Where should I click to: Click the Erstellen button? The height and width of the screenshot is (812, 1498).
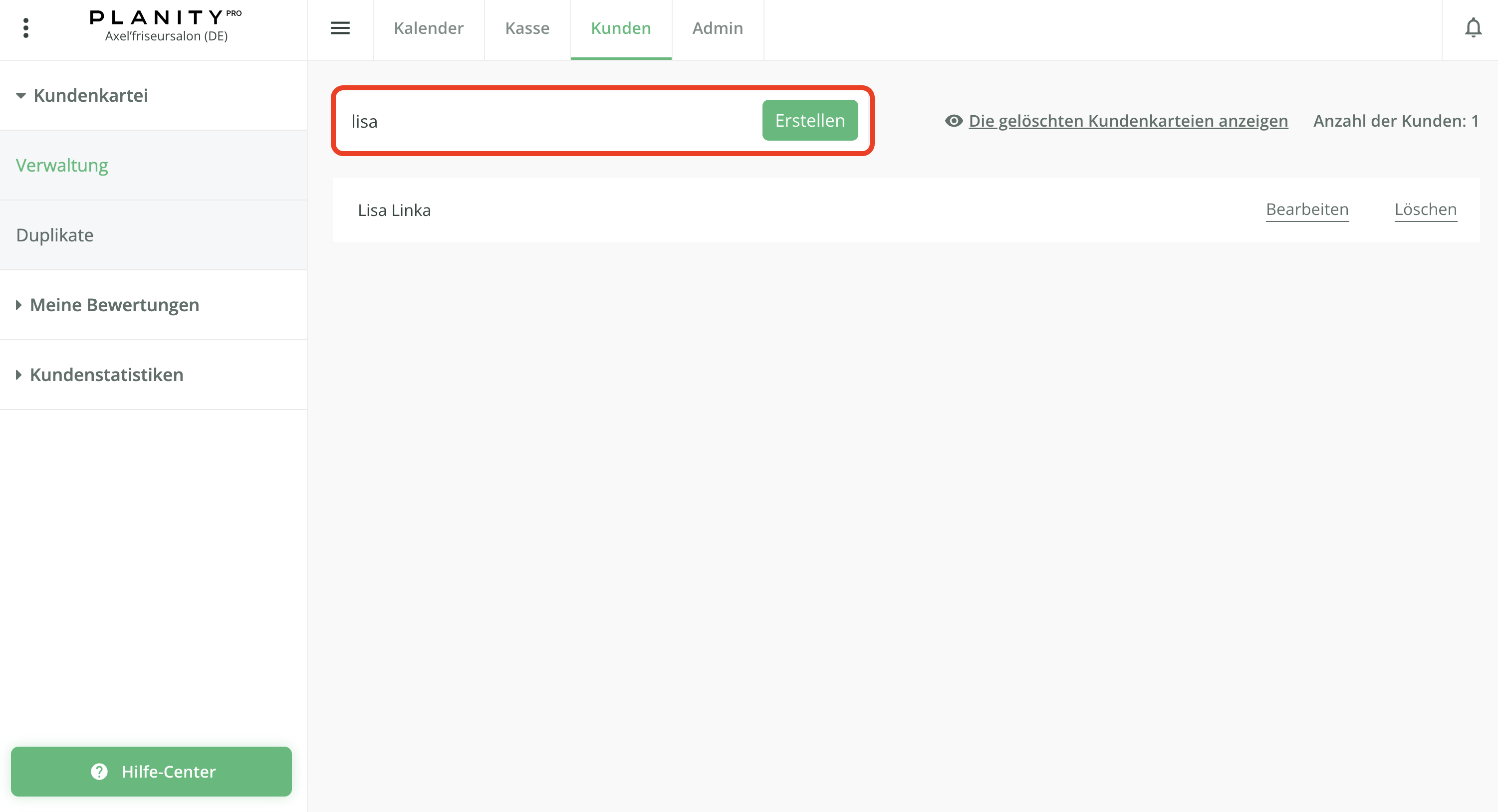pyautogui.click(x=809, y=120)
